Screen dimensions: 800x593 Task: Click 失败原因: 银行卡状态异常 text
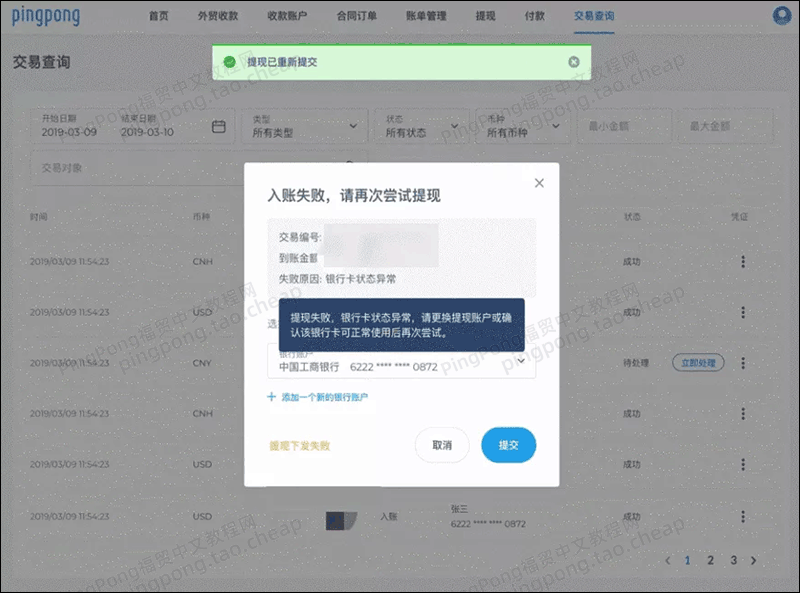pos(337,279)
